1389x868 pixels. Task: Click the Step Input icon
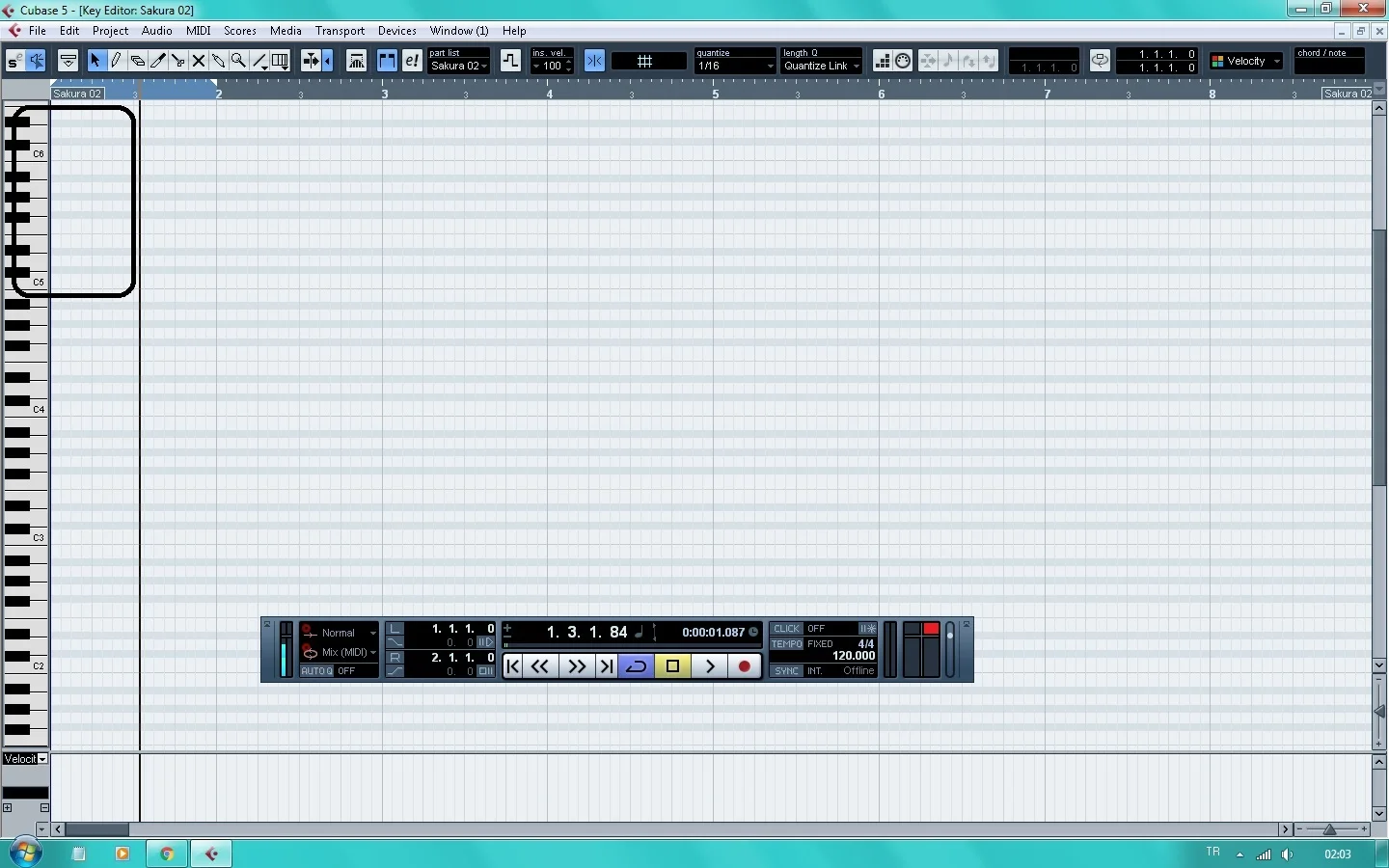point(882,61)
